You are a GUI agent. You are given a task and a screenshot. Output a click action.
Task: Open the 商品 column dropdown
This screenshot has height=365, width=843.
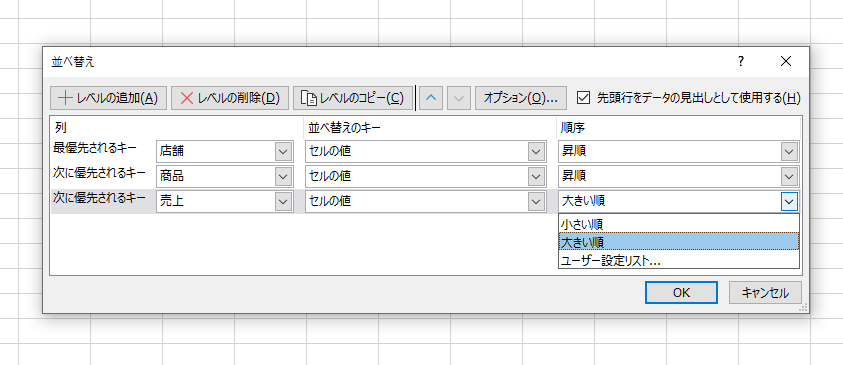pos(283,176)
